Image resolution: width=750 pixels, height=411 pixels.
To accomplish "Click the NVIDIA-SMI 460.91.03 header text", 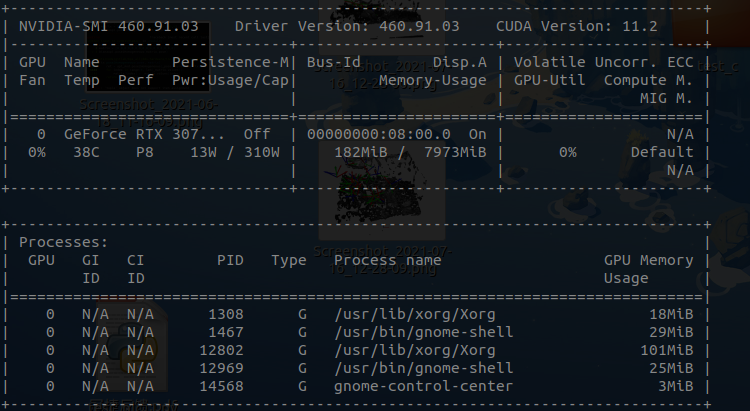I will coord(109,26).
